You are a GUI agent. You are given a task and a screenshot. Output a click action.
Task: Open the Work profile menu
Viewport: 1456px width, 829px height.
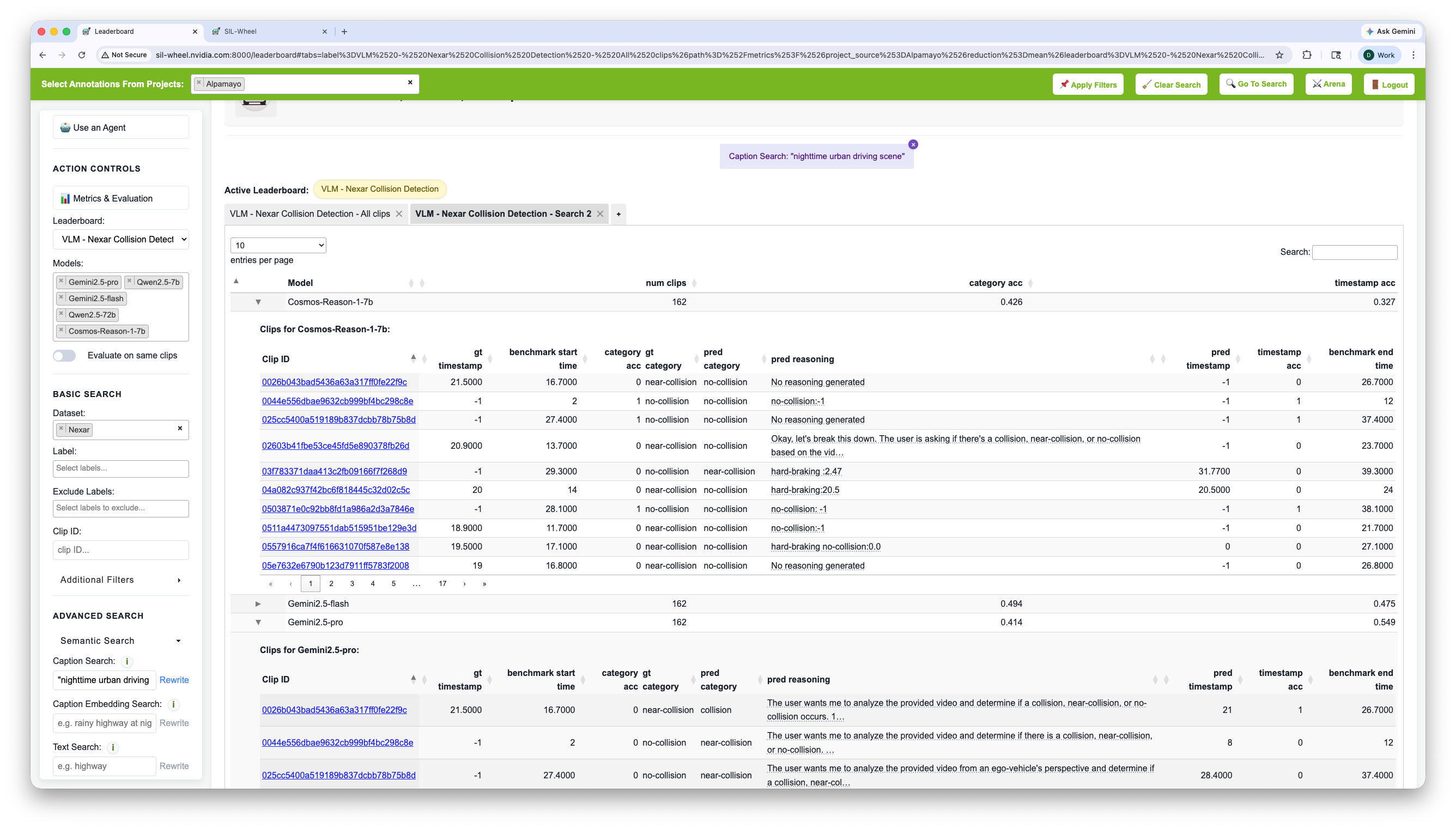point(1379,55)
